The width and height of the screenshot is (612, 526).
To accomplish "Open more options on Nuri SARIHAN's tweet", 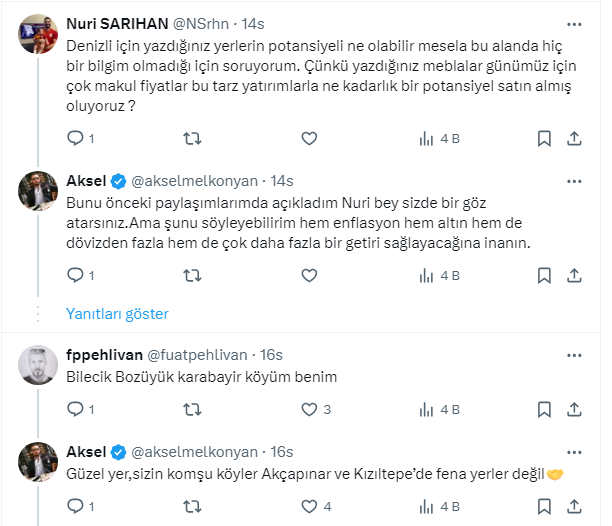I will click(x=575, y=22).
